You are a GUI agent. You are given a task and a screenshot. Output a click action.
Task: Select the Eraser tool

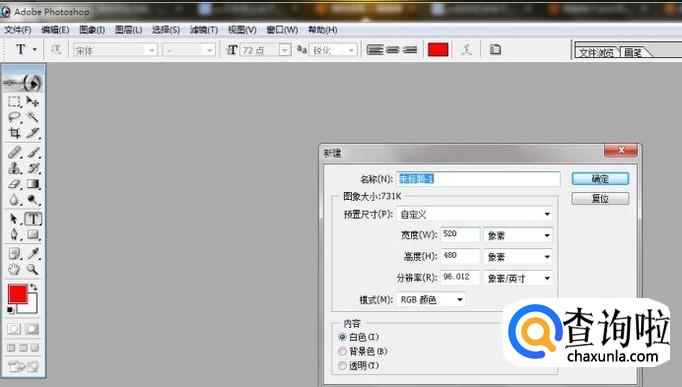[x=14, y=184]
